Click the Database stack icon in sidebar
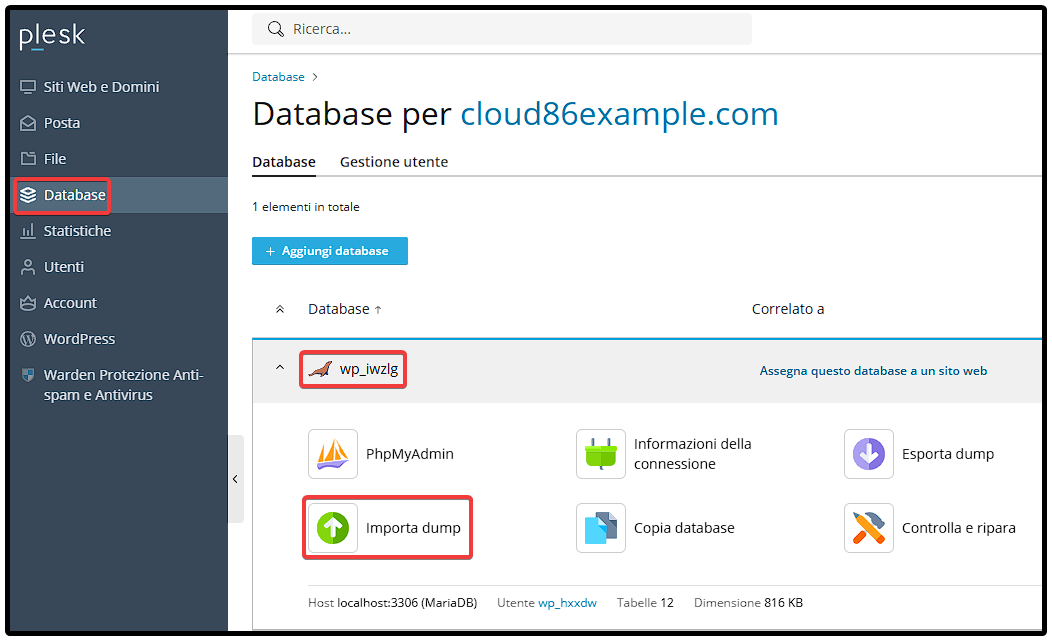This screenshot has height=641, width=1052. coord(28,195)
